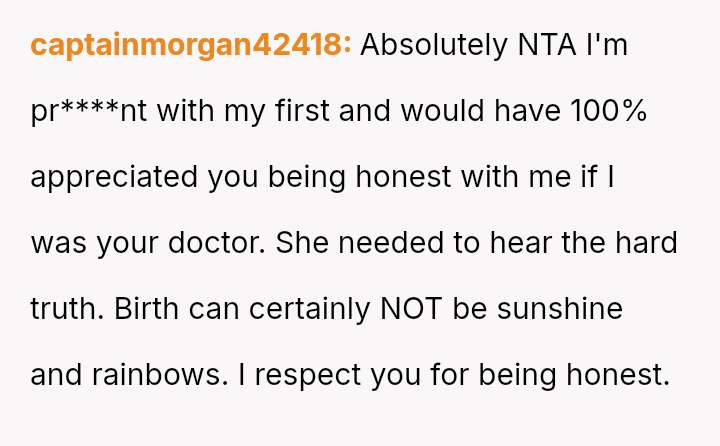Click the word "appreciated" in the comment
This screenshot has height=446, width=720.
[114, 177]
